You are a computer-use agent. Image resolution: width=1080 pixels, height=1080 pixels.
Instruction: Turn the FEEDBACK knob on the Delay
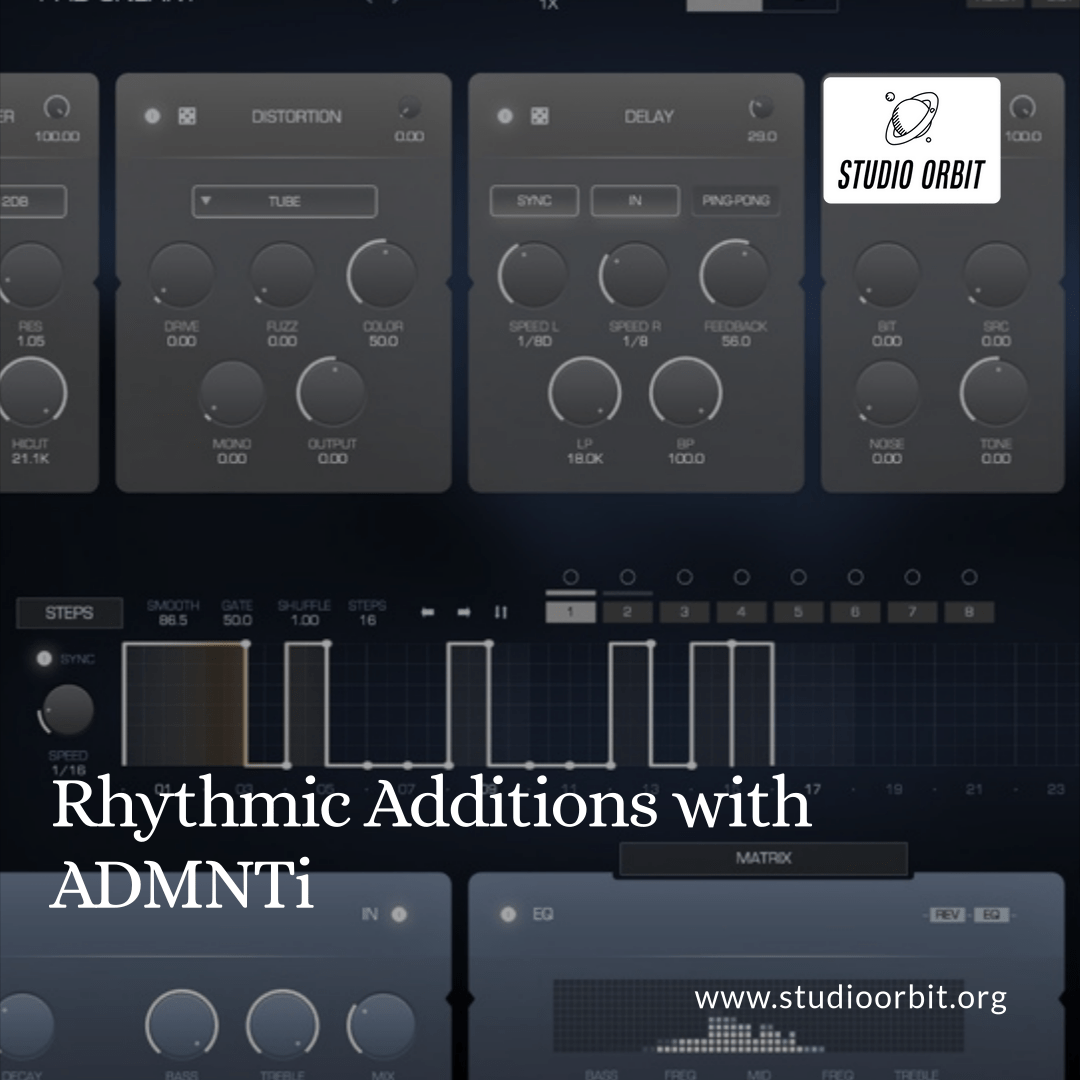pyautogui.click(x=735, y=275)
